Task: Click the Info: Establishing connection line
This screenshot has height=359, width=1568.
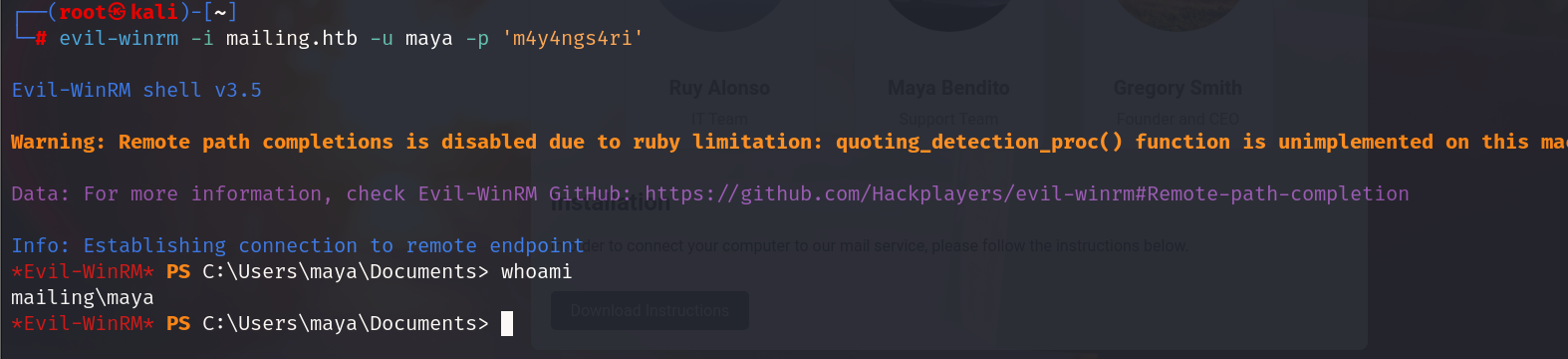Action: point(298,245)
